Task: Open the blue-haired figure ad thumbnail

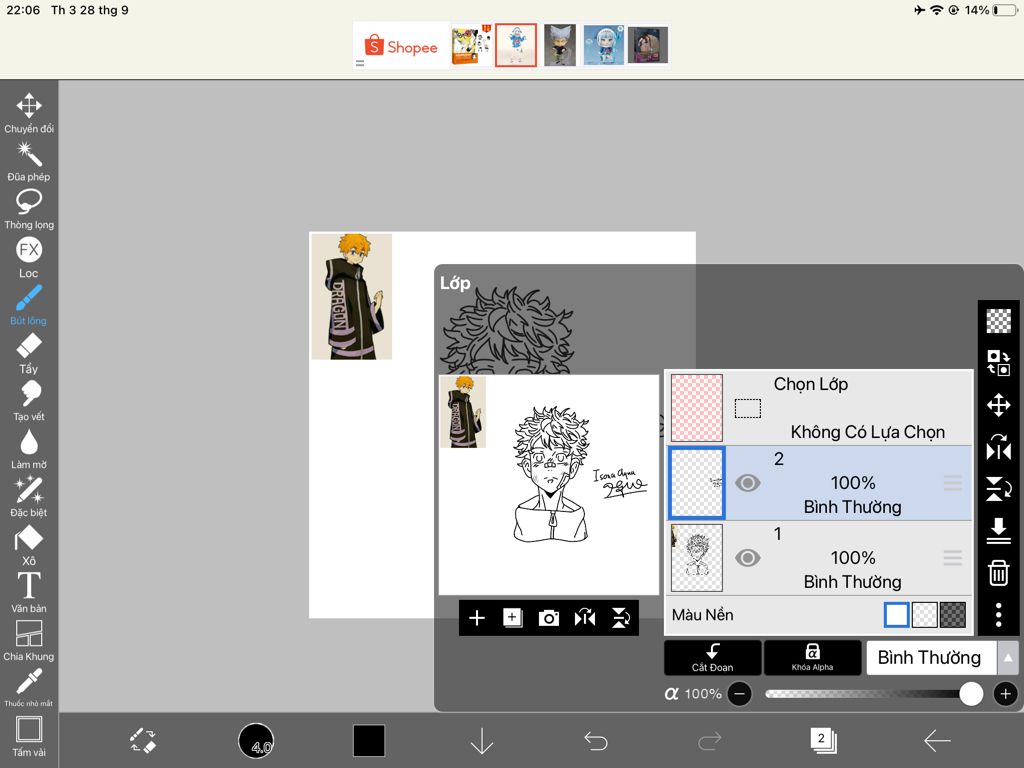Action: click(x=603, y=45)
